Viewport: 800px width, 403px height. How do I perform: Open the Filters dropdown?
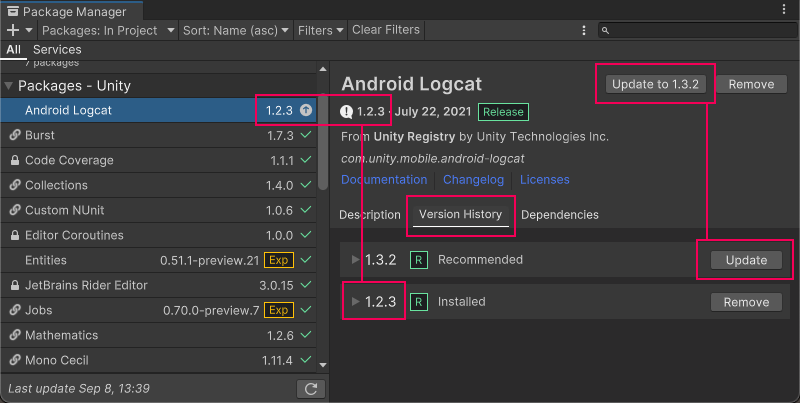(x=319, y=30)
